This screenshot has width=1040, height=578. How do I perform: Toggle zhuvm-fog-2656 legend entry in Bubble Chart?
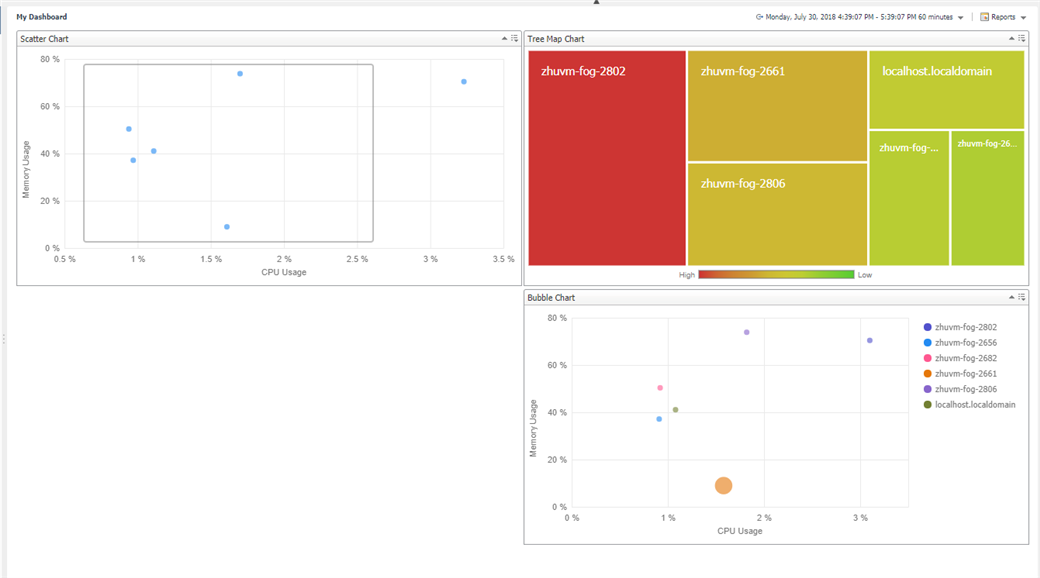pos(960,342)
